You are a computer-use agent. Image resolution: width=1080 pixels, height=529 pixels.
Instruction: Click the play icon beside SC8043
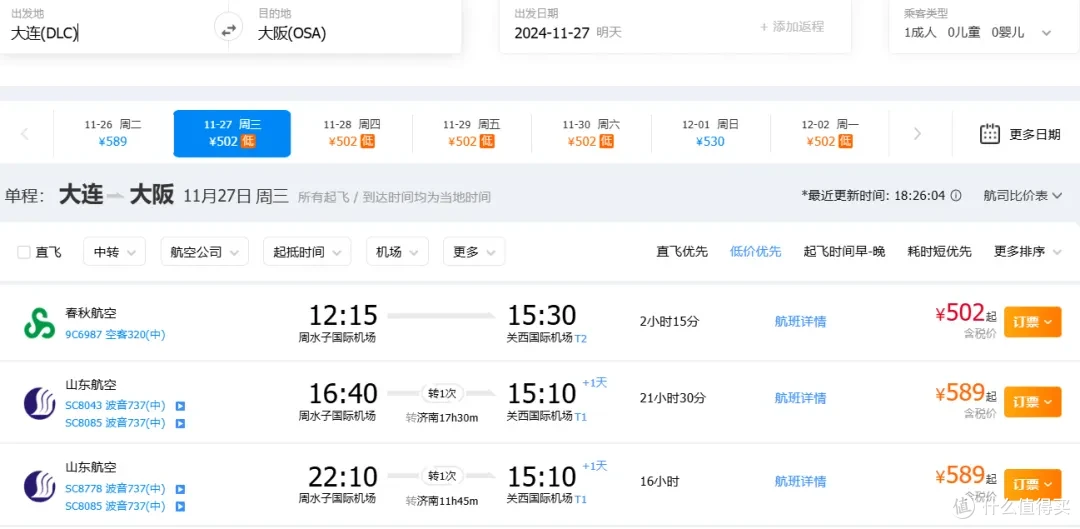pyautogui.click(x=180, y=406)
